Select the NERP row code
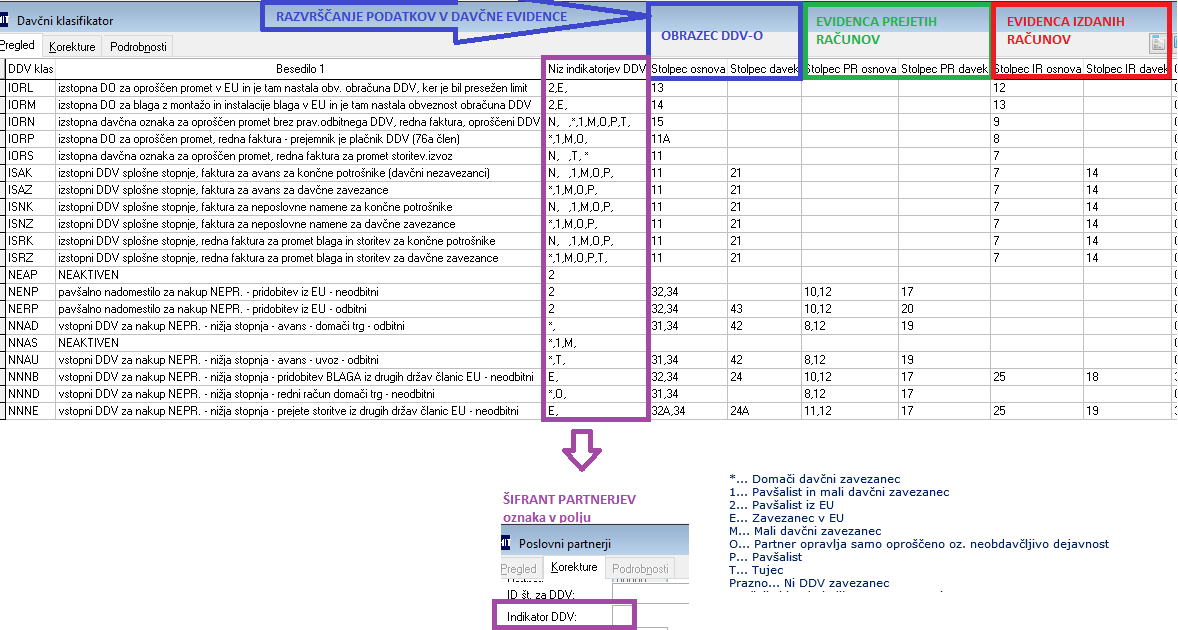1178x630 pixels. tap(23, 309)
